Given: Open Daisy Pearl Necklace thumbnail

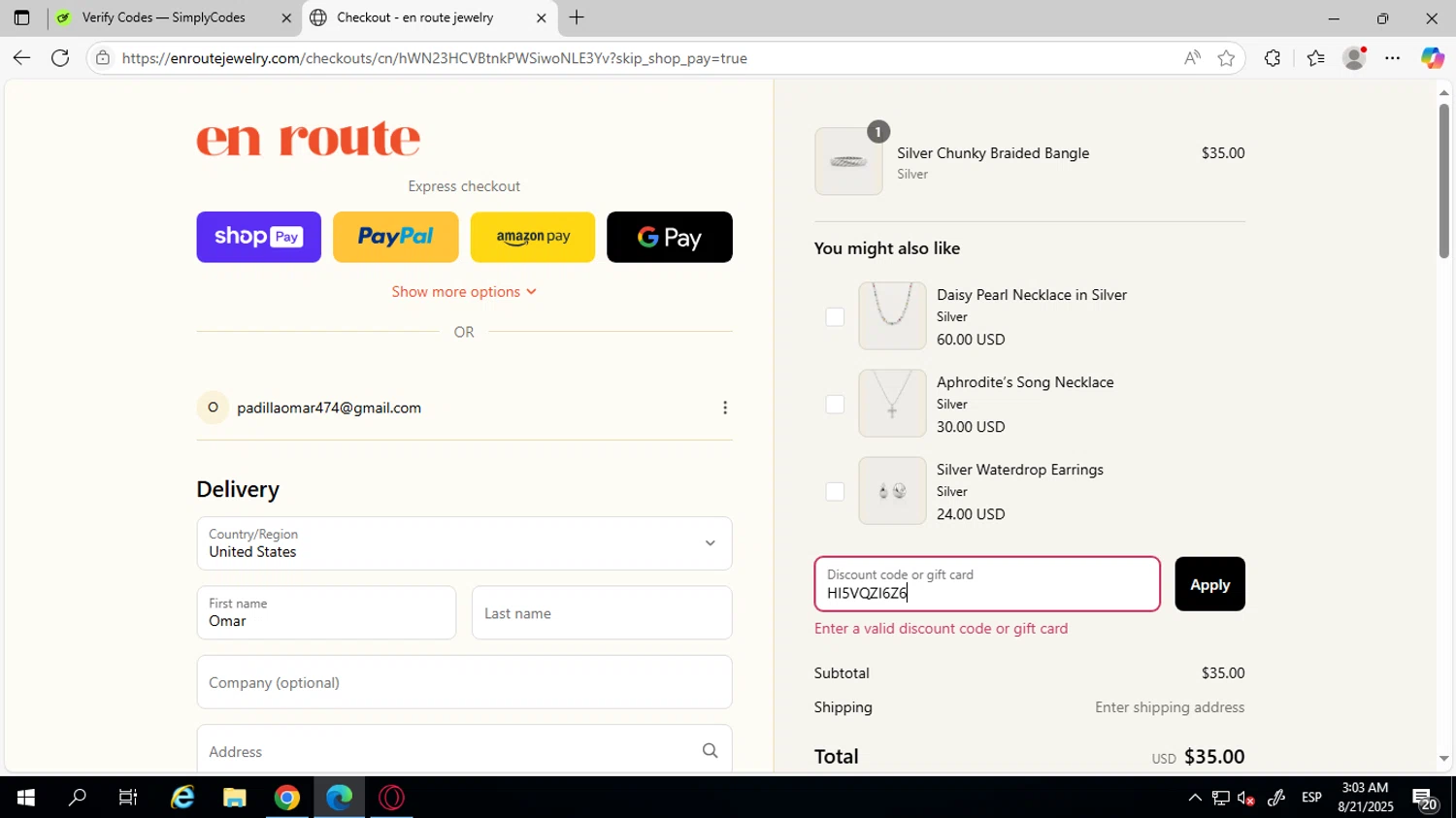Looking at the screenshot, I should tap(892, 316).
